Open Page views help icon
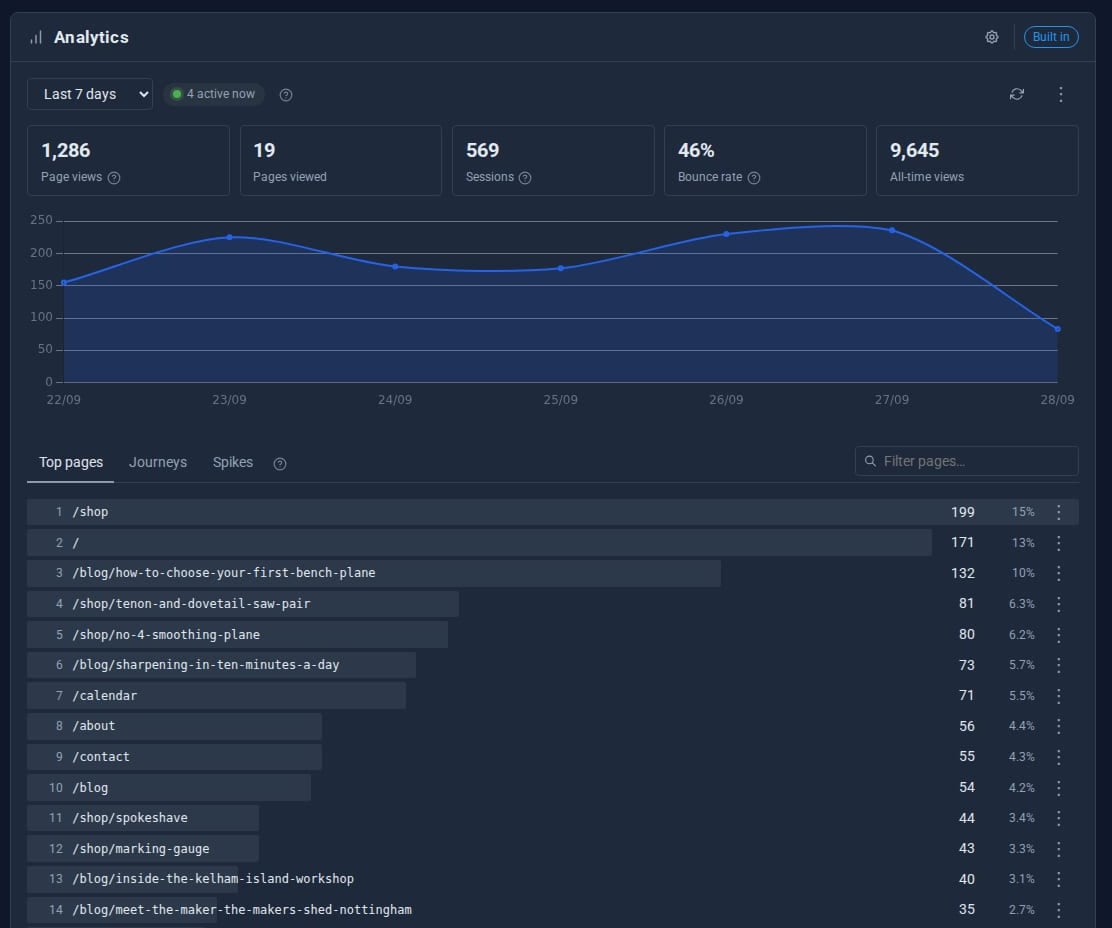Screen dimensions: 1112x928 tap(113, 178)
